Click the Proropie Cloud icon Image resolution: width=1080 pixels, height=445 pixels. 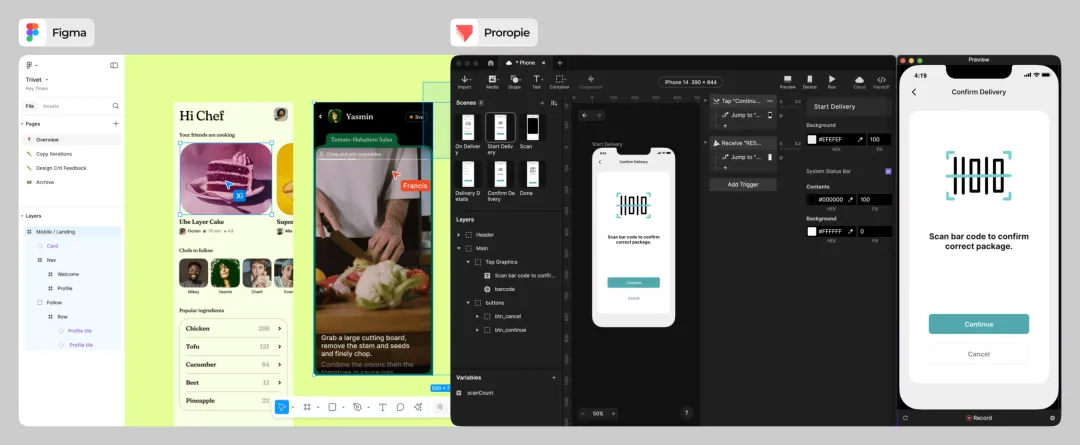(860, 82)
